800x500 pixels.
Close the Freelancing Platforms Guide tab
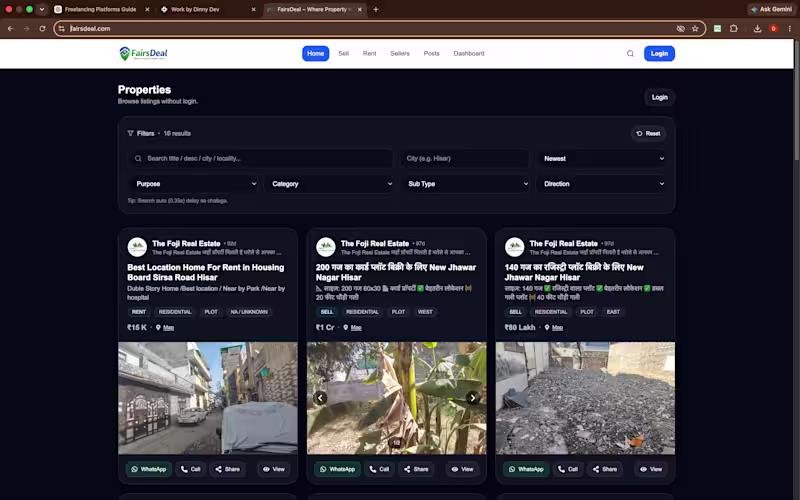tap(147, 9)
